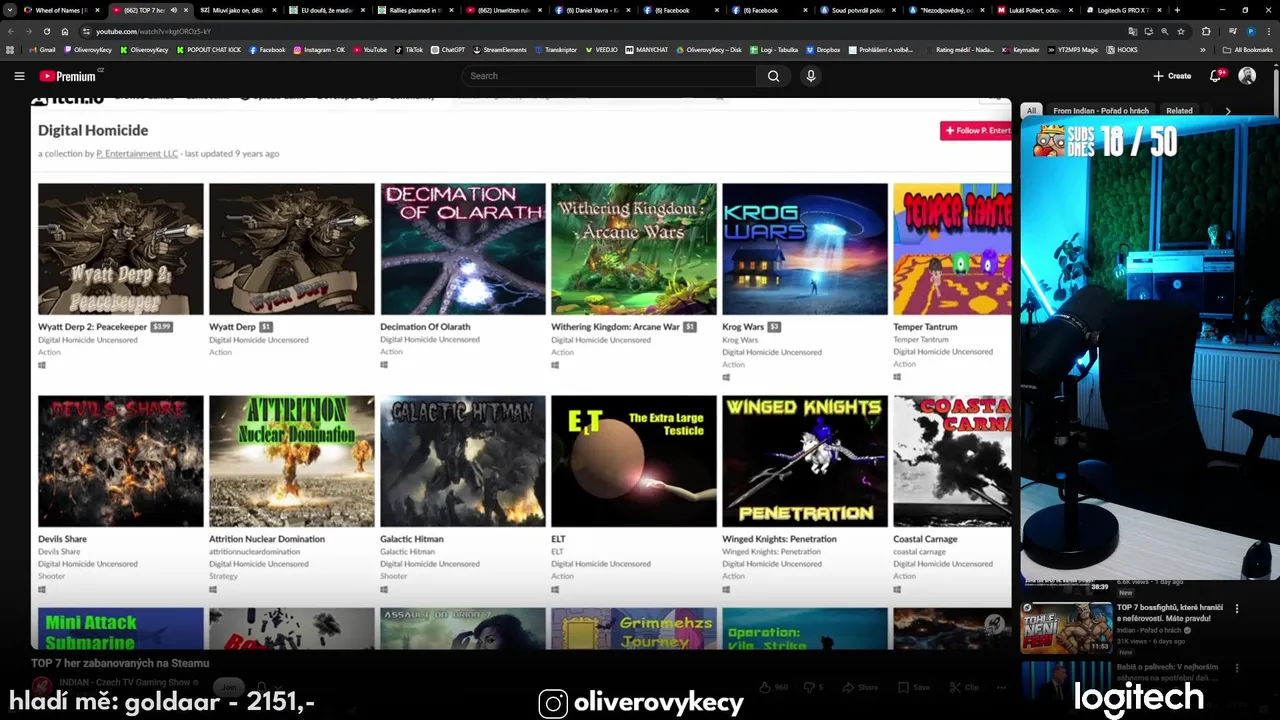Open the Gmail bookmark
This screenshot has height=720, width=1280.
click(x=42, y=49)
